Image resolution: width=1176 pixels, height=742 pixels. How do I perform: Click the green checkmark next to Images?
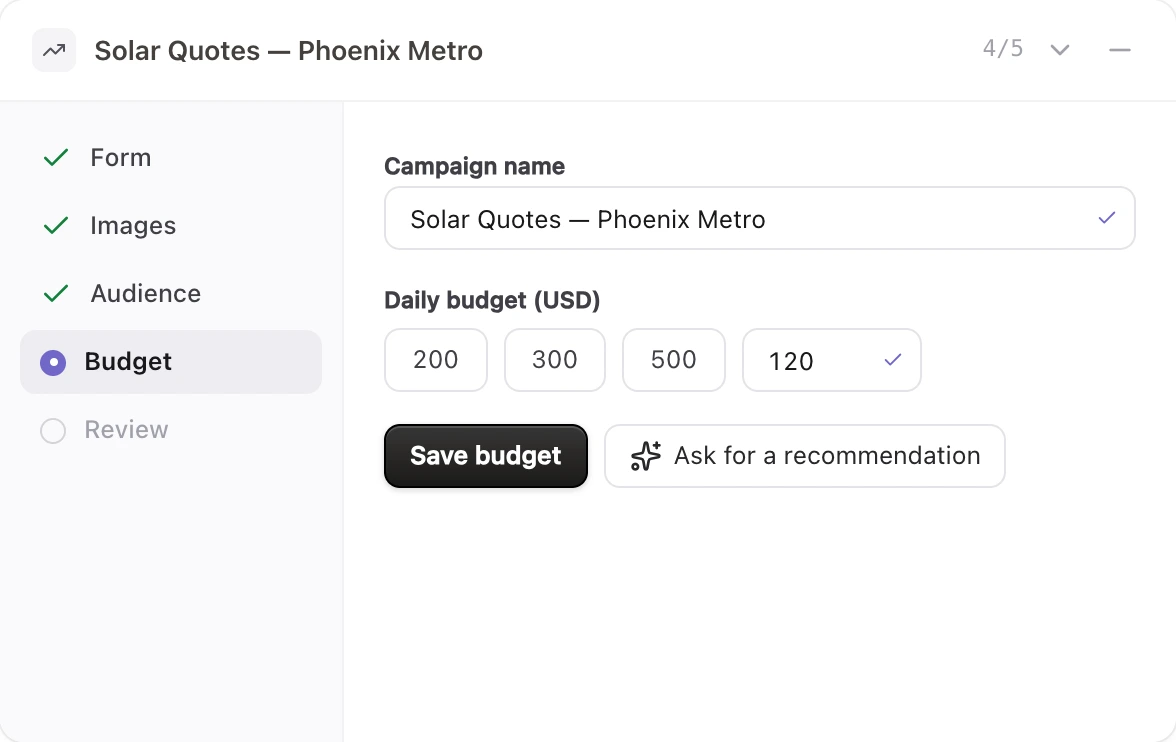(x=56, y=225)
